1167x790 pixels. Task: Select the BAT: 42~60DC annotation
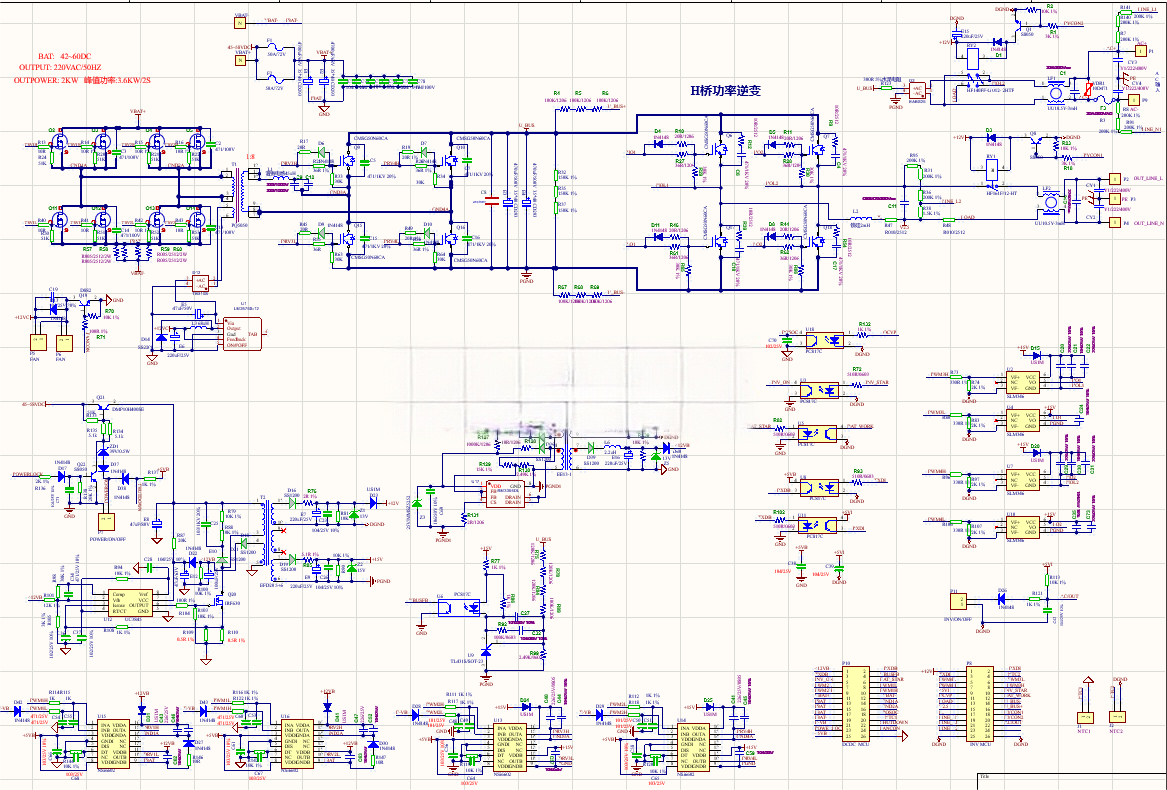tap(67, 56)
